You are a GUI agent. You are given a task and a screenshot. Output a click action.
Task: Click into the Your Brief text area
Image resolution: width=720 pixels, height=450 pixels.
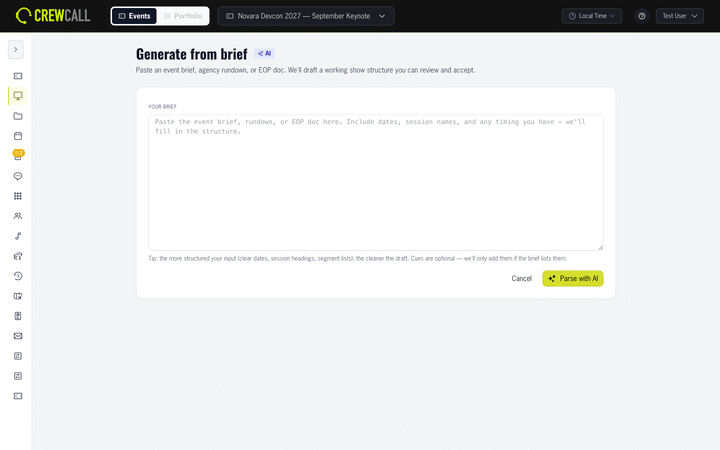(376, 182)
